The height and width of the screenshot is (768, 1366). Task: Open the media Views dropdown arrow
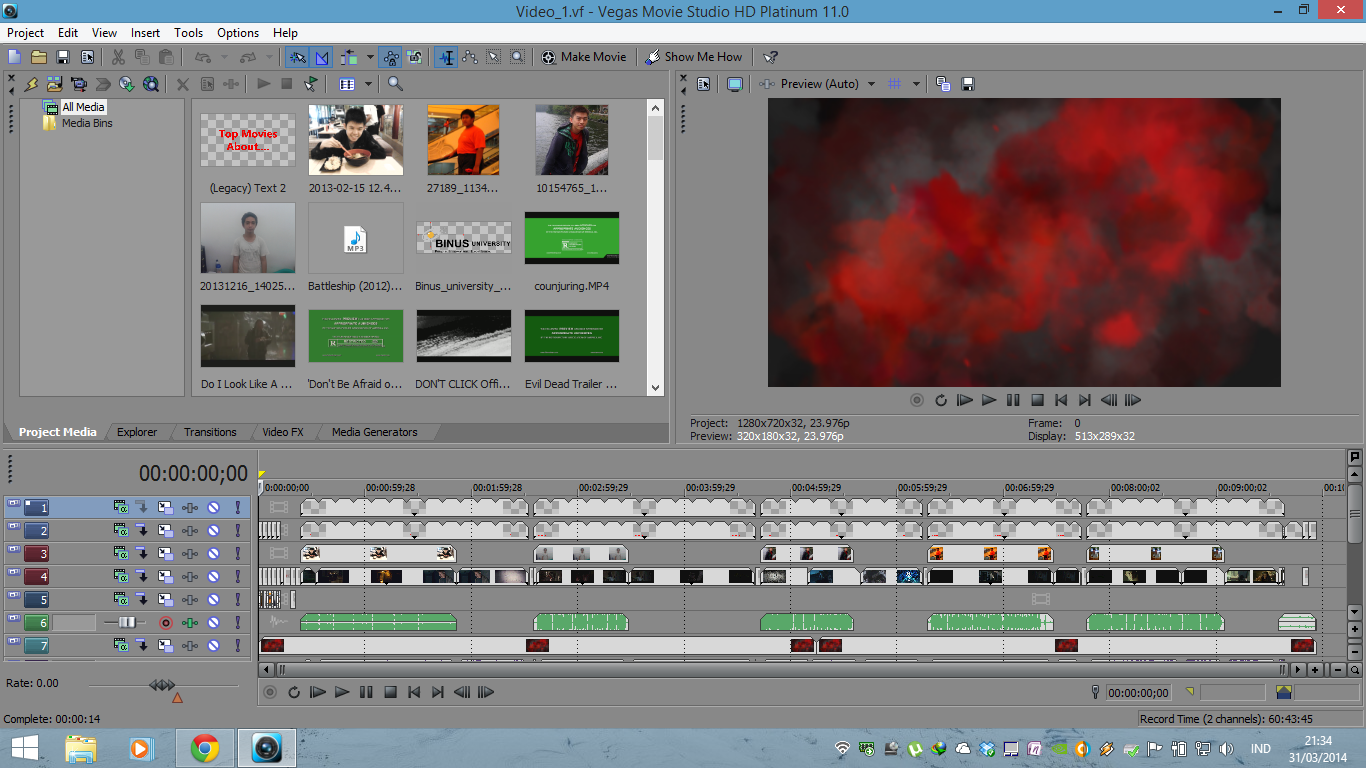(368, 84)
